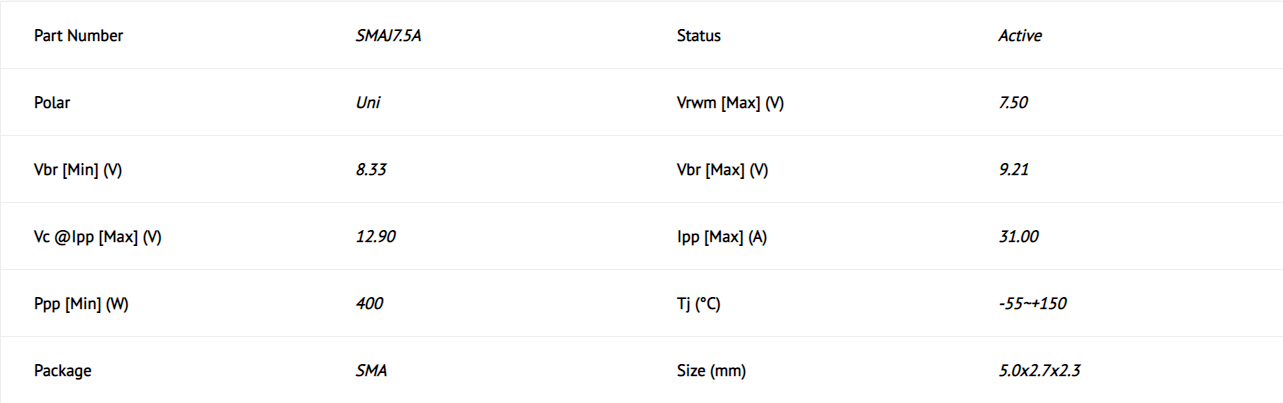Click the Ipp [Max] (A) label
Image resolution: width=1283 pixels, height=403 pixels.
(722, 237)
